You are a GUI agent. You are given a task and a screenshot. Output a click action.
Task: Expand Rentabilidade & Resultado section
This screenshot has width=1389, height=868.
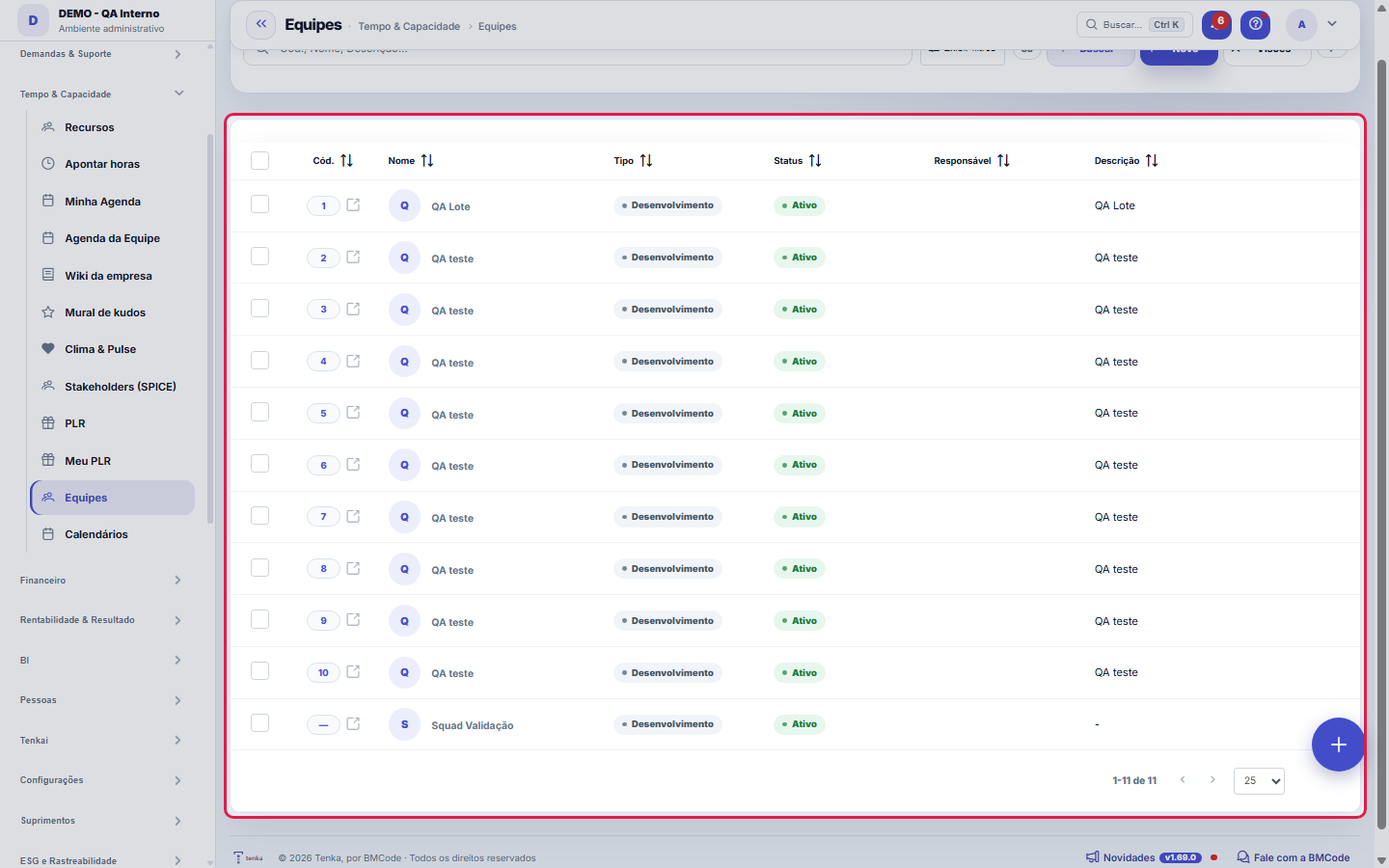102,620
